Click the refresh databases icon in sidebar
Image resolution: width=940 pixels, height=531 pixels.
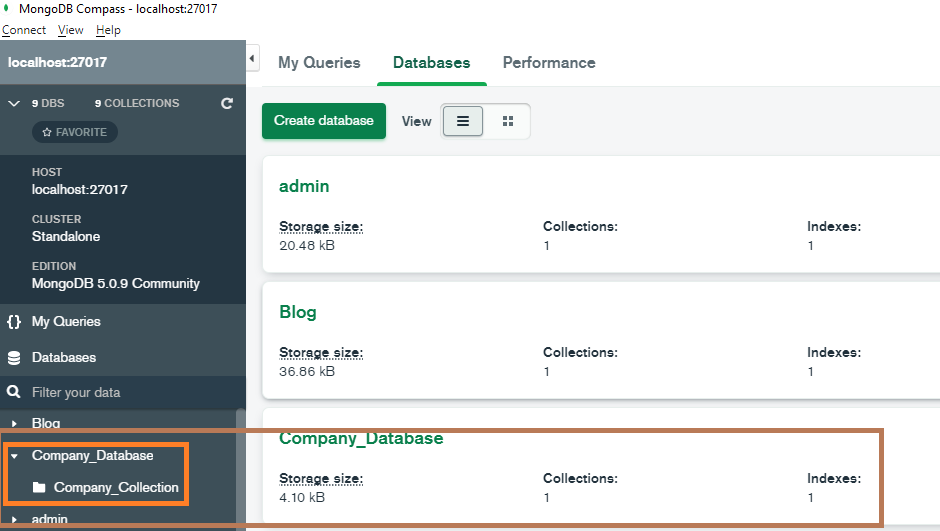pyautogui.click(x=227, y=103)
